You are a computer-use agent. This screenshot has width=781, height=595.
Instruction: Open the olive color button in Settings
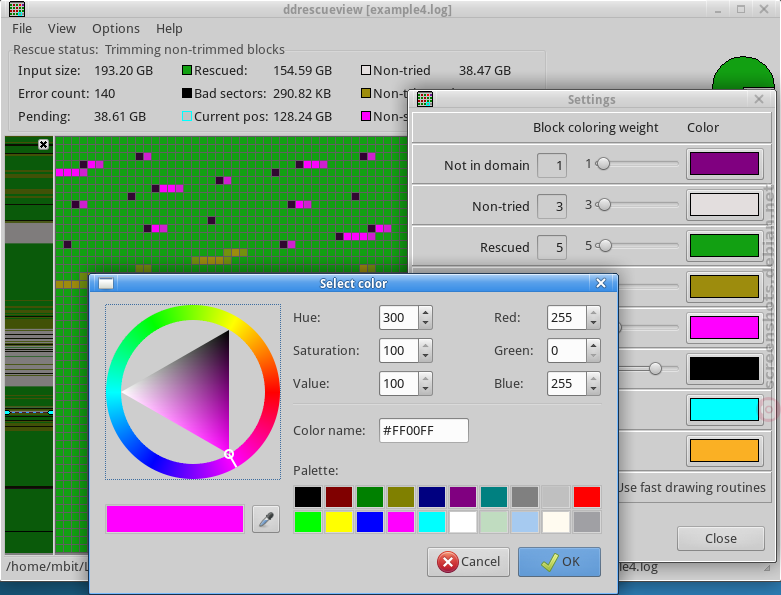(724, 286)
